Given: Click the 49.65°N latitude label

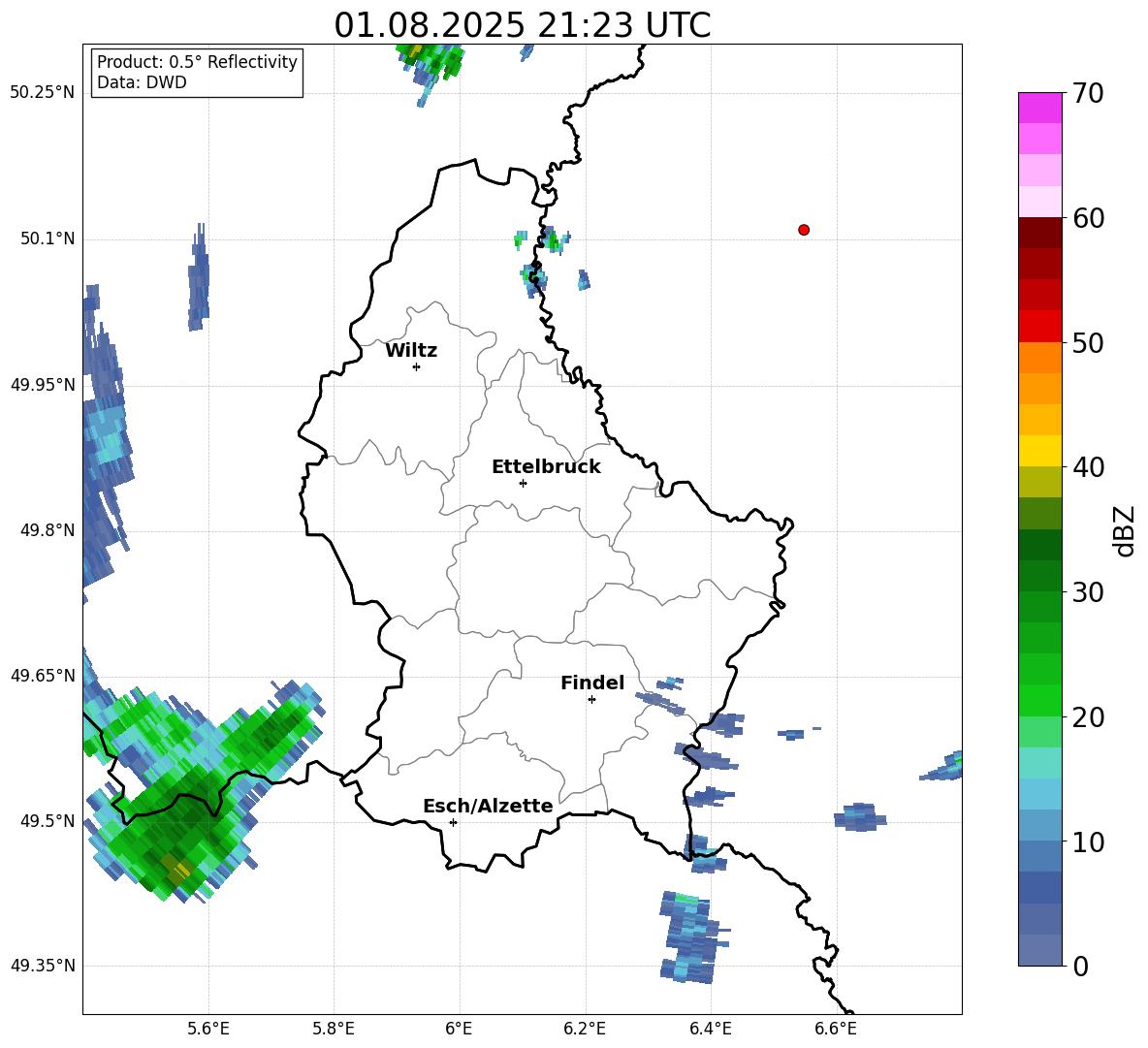Looking at the screenshot, I should (x=43, y=676).
